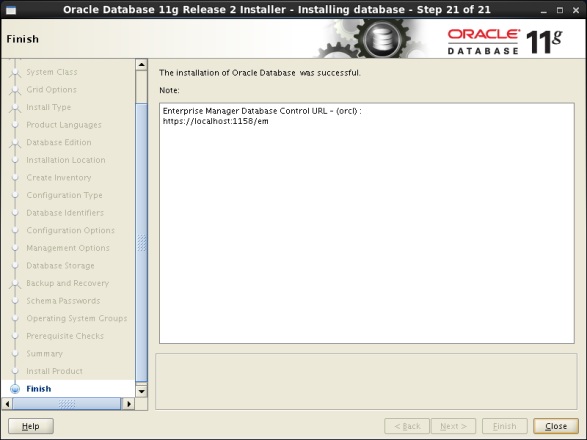Viewport: 587px width, 440px height.
Task: Minimize the installer window
Action: pyautogui.click(x=544, y=10)
